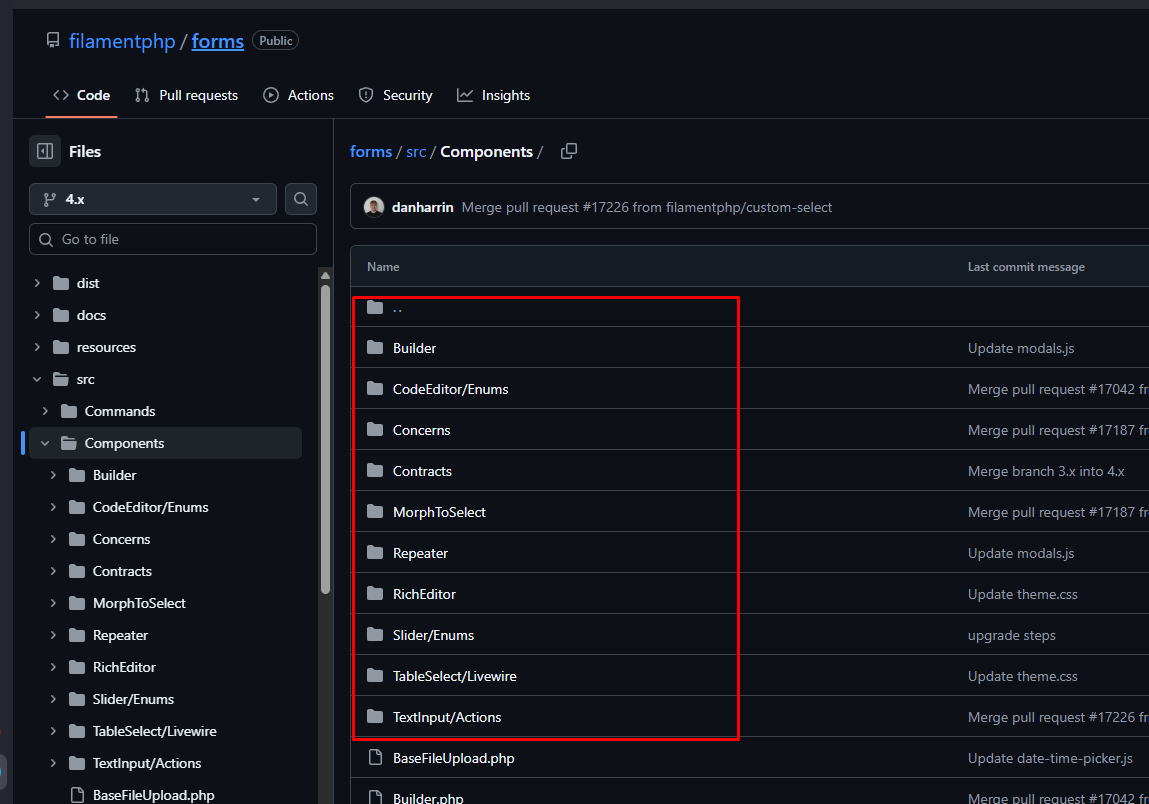Open the 4.x branch selector dropdown
The image size is (1149, 804).
(x=152, y=199)
